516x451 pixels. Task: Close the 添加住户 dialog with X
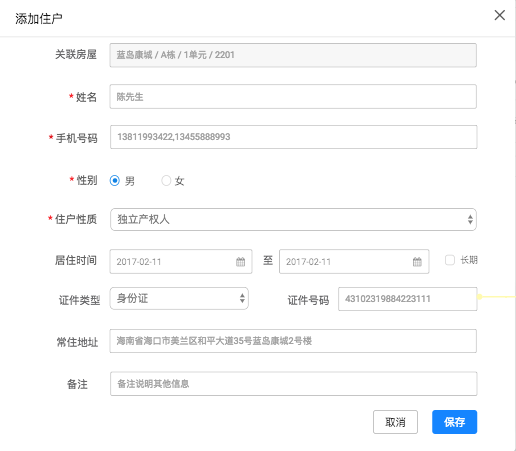coord(499,15)
